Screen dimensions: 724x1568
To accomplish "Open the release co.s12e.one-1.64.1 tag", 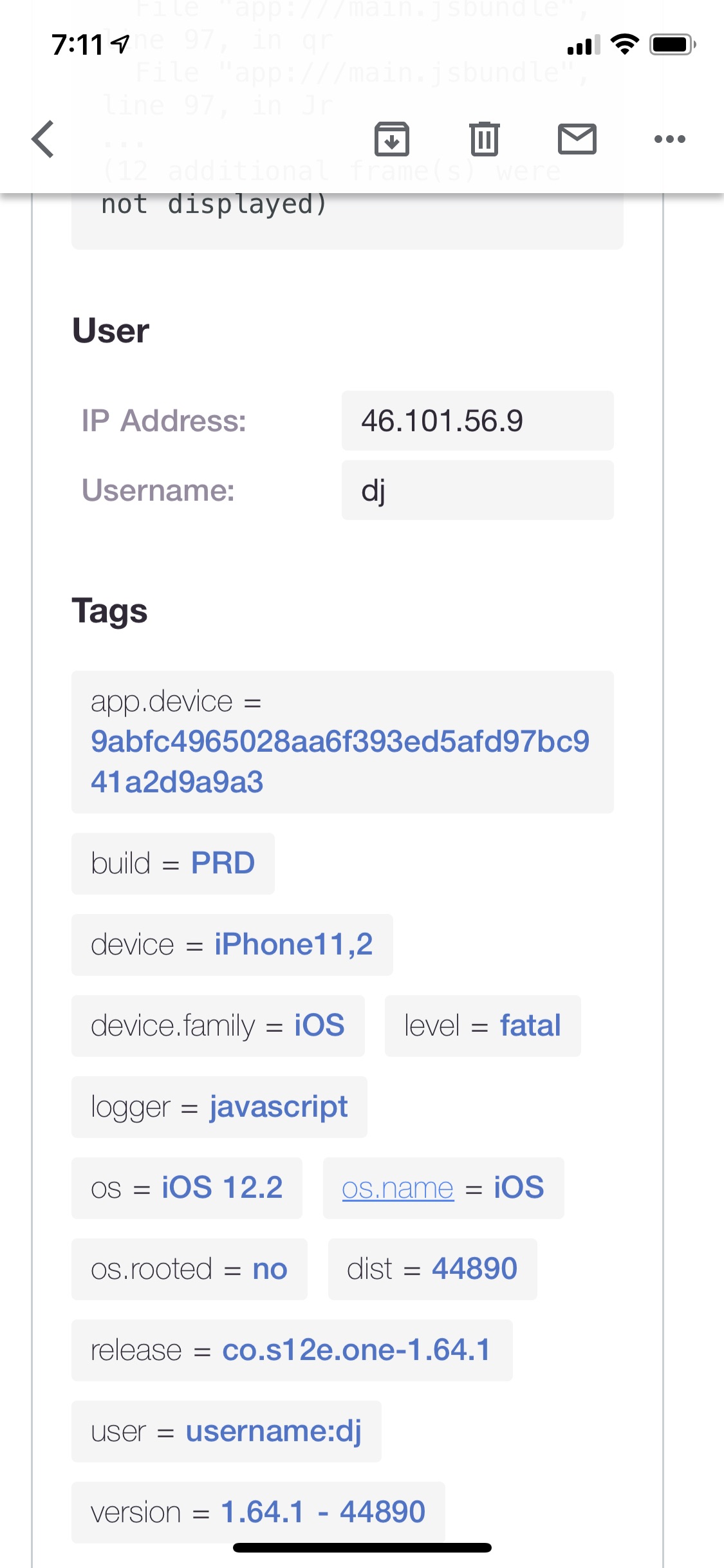I will [x=356, y=1350].
